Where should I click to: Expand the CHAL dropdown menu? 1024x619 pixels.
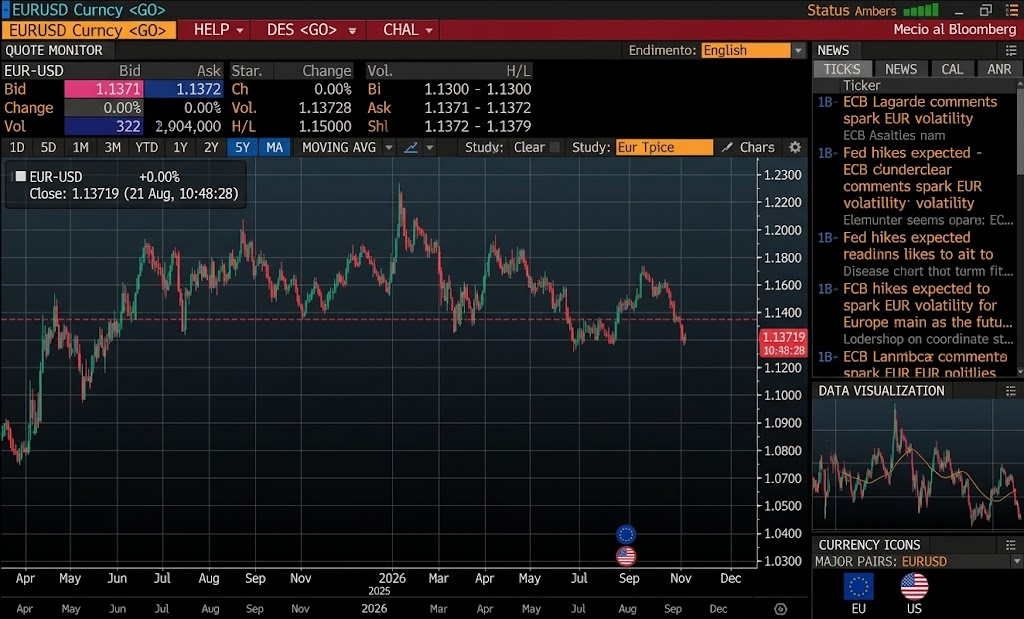click(429, 31)
